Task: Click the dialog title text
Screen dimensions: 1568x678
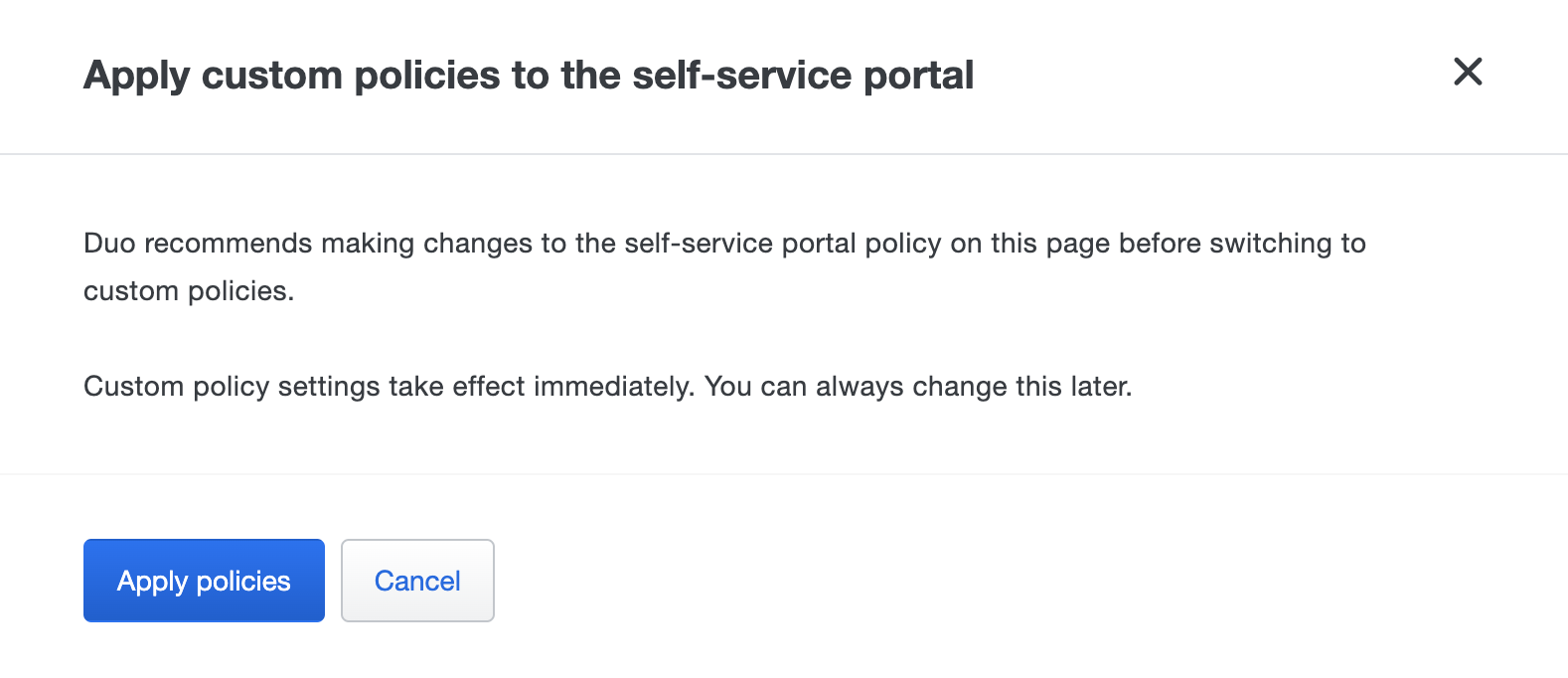Action: pyautogui.click(x=530, y=75)
